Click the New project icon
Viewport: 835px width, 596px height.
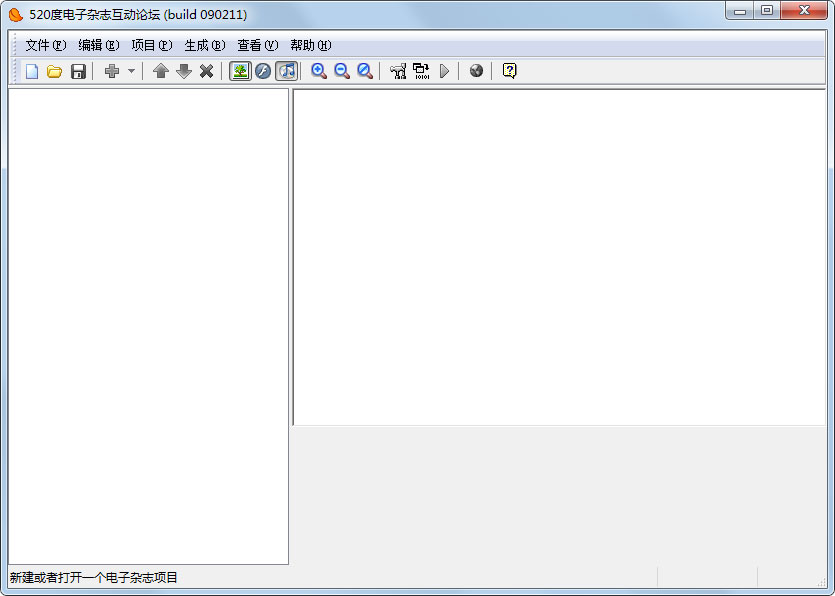[32, 71]
